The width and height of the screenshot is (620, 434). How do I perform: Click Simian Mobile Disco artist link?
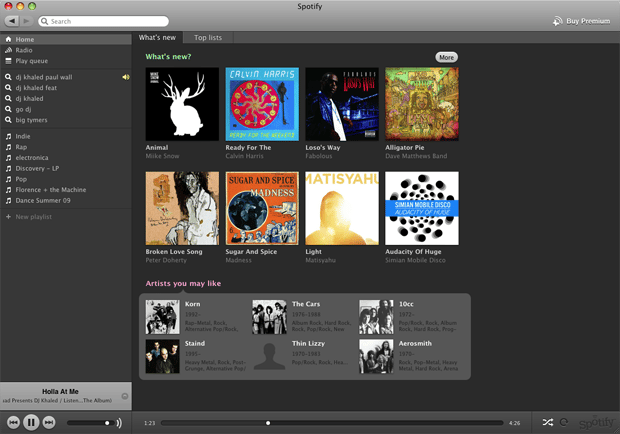415,260
